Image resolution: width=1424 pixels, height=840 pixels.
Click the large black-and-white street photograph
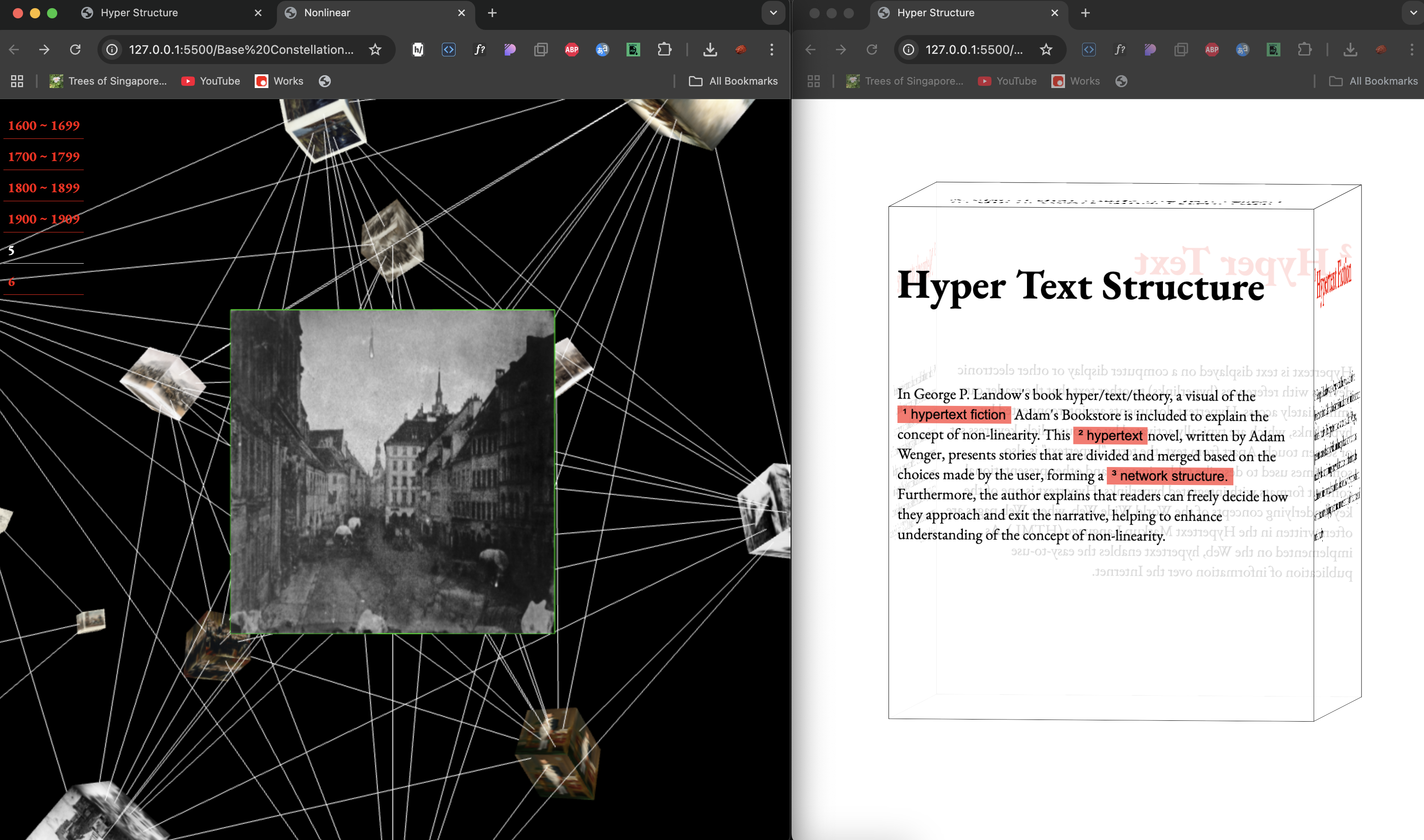(392, 471)
